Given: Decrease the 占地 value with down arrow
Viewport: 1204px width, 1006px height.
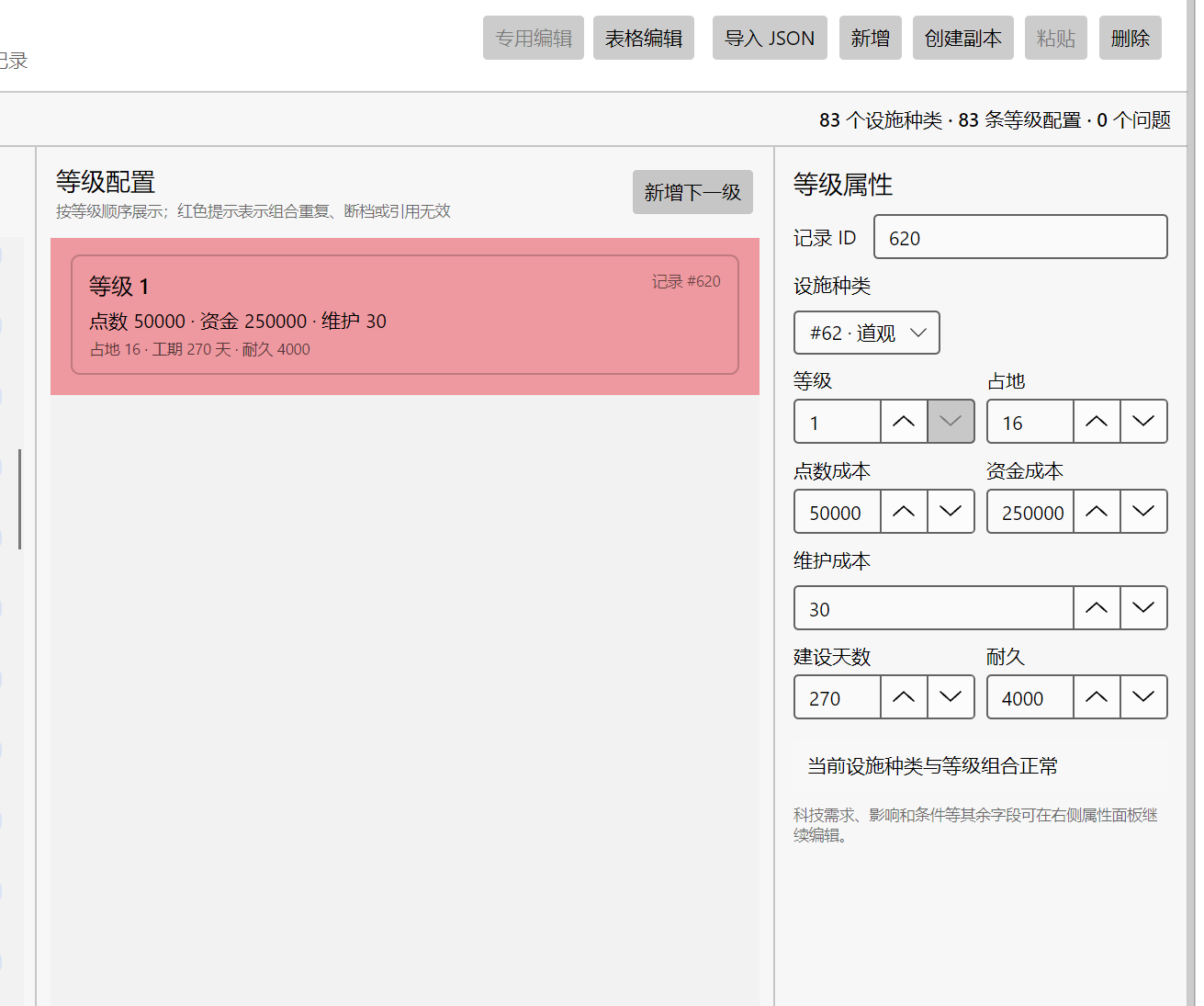Looking at the screenshot, I should click(x=1143, y=422).
